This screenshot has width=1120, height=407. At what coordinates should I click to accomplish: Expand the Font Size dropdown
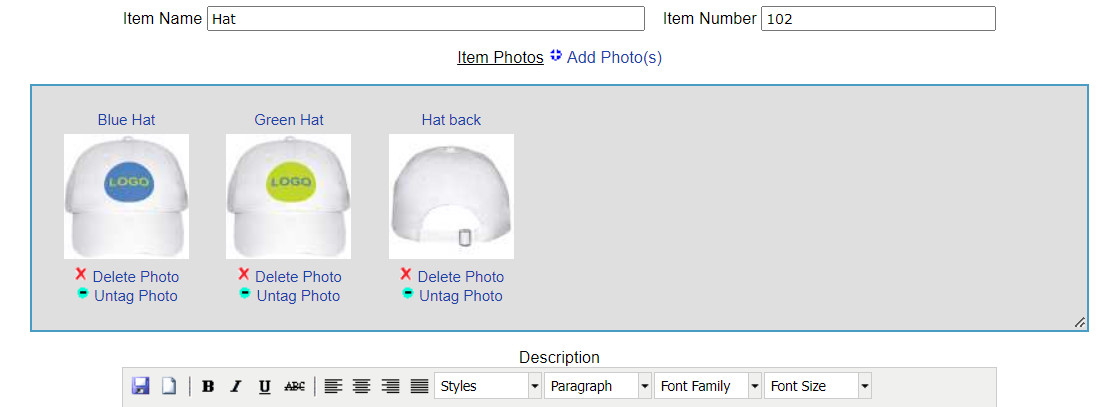click(x=817, y=386)
